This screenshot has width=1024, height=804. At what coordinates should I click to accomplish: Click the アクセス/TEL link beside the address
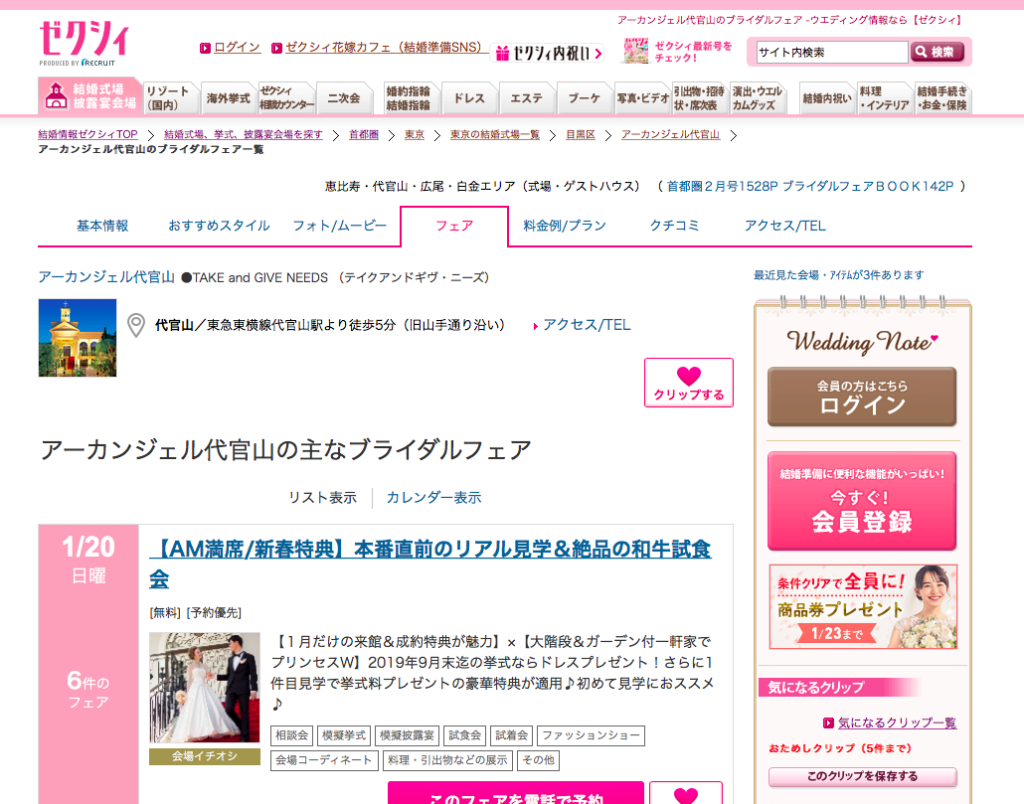coord(586,325)
